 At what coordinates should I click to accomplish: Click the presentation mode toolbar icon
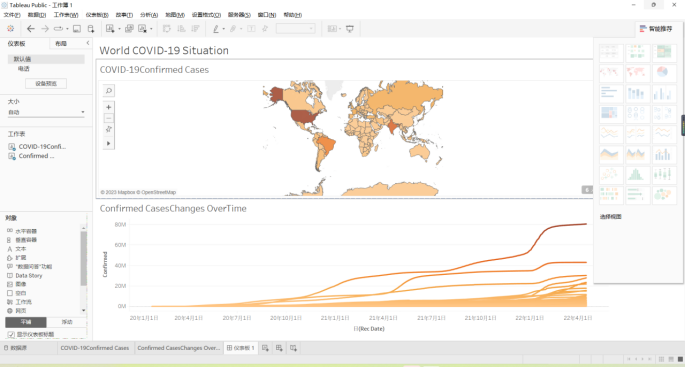350,29
